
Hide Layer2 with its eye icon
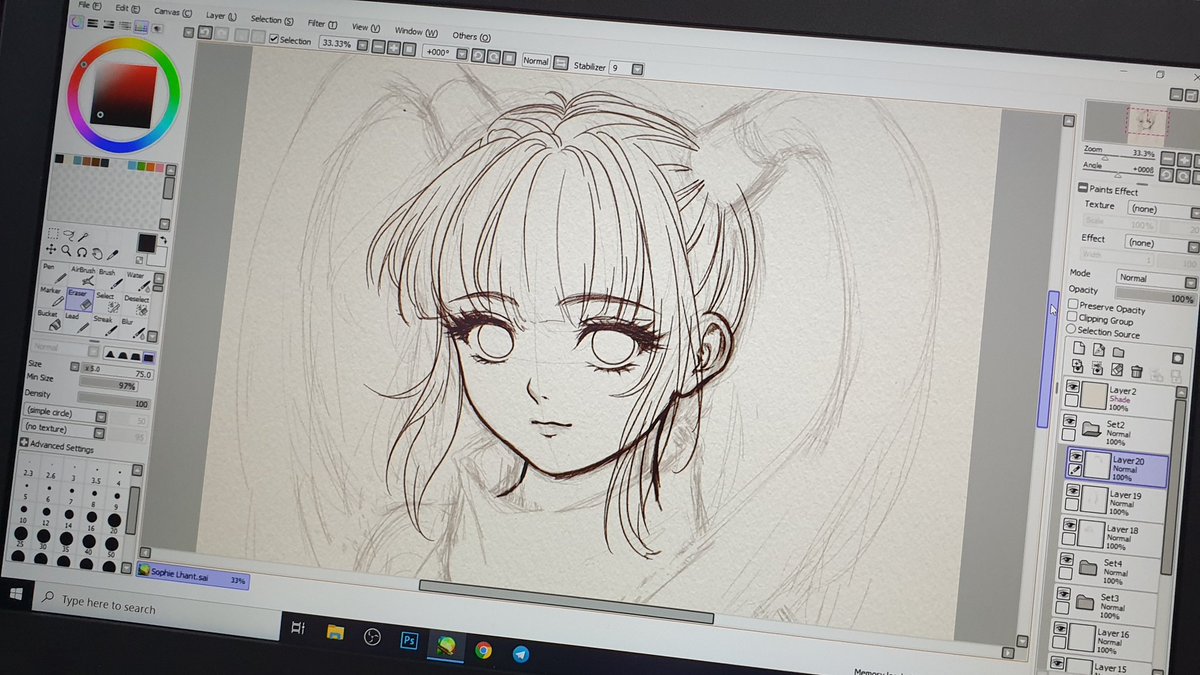click(1072, 386)
